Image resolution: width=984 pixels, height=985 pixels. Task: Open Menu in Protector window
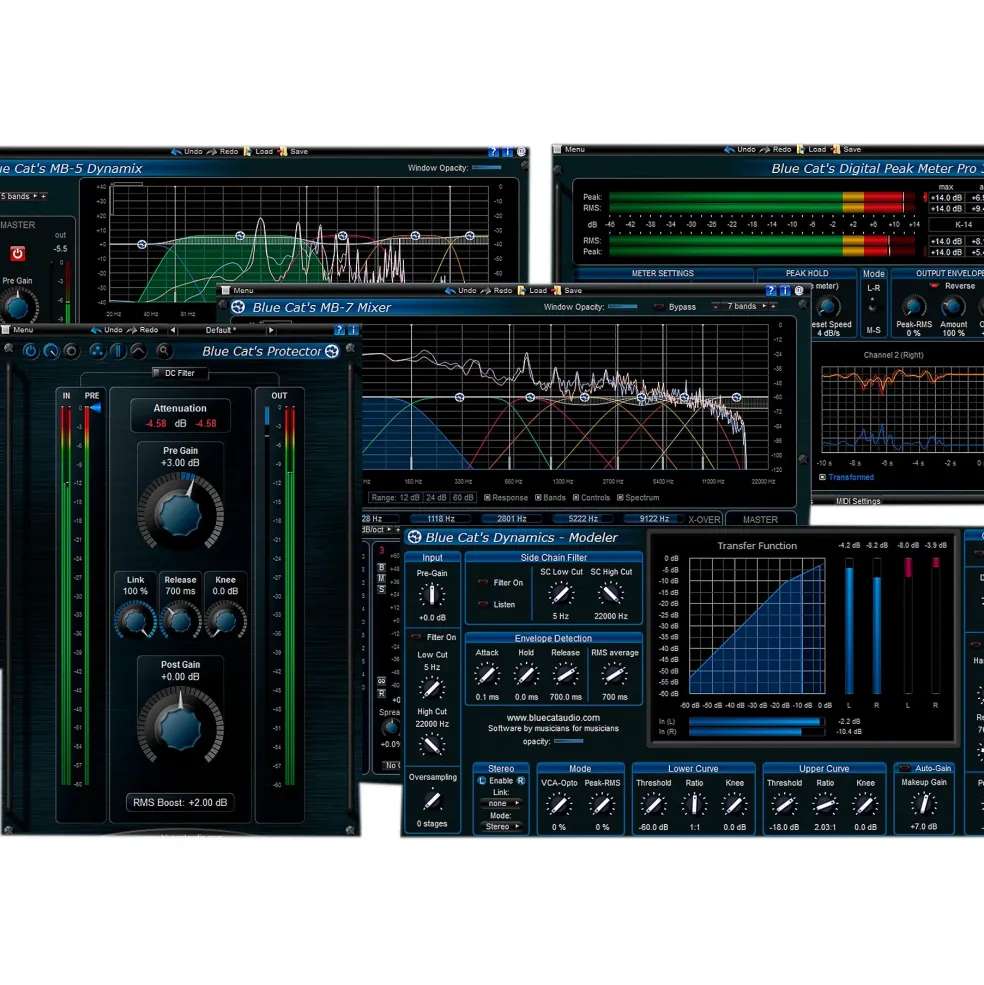(x=18, y=330)
